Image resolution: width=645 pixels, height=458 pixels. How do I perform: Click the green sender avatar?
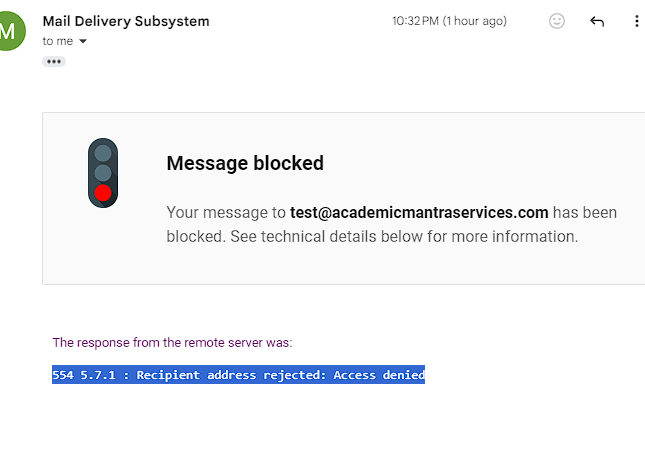(x=8, y=31)
